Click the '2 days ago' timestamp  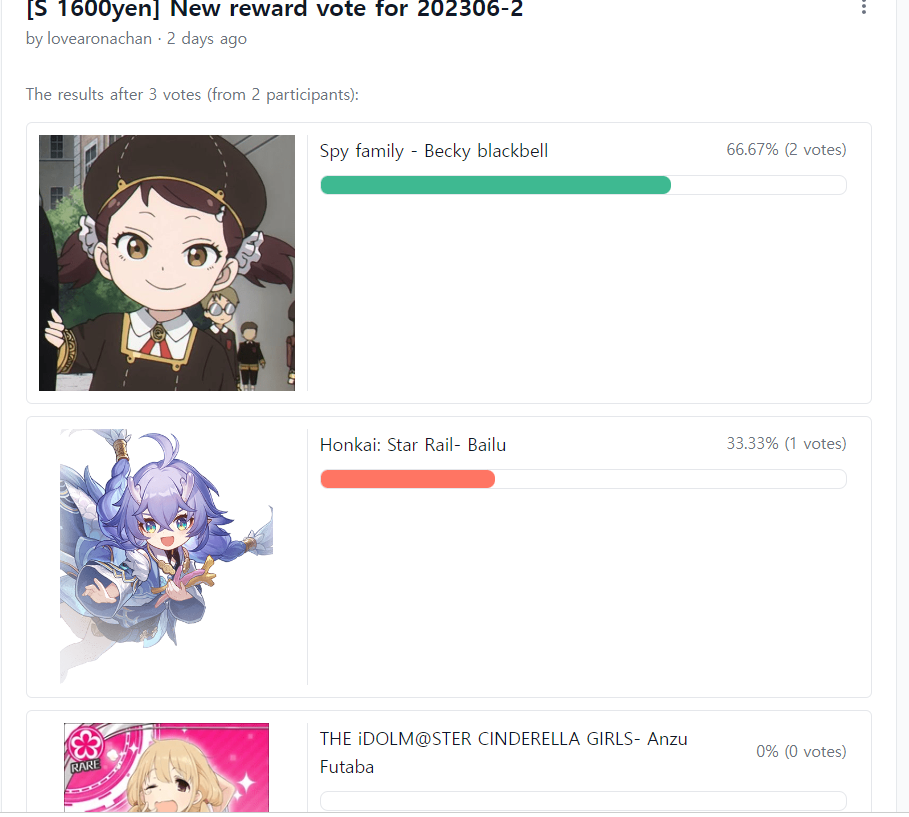207,39
